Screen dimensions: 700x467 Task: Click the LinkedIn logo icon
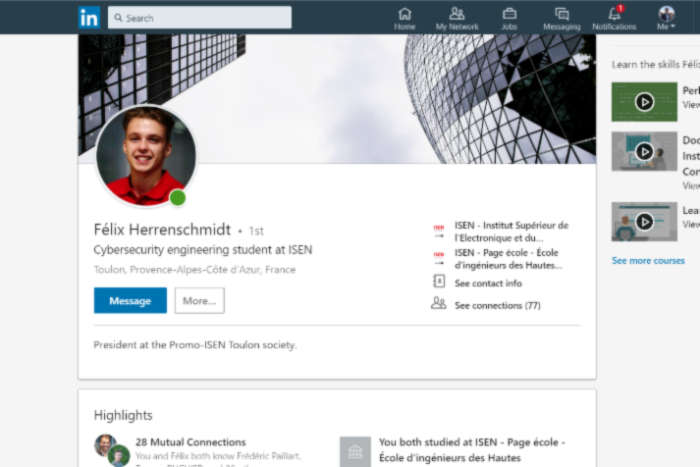pyautogui.click(x=89, y=18)
